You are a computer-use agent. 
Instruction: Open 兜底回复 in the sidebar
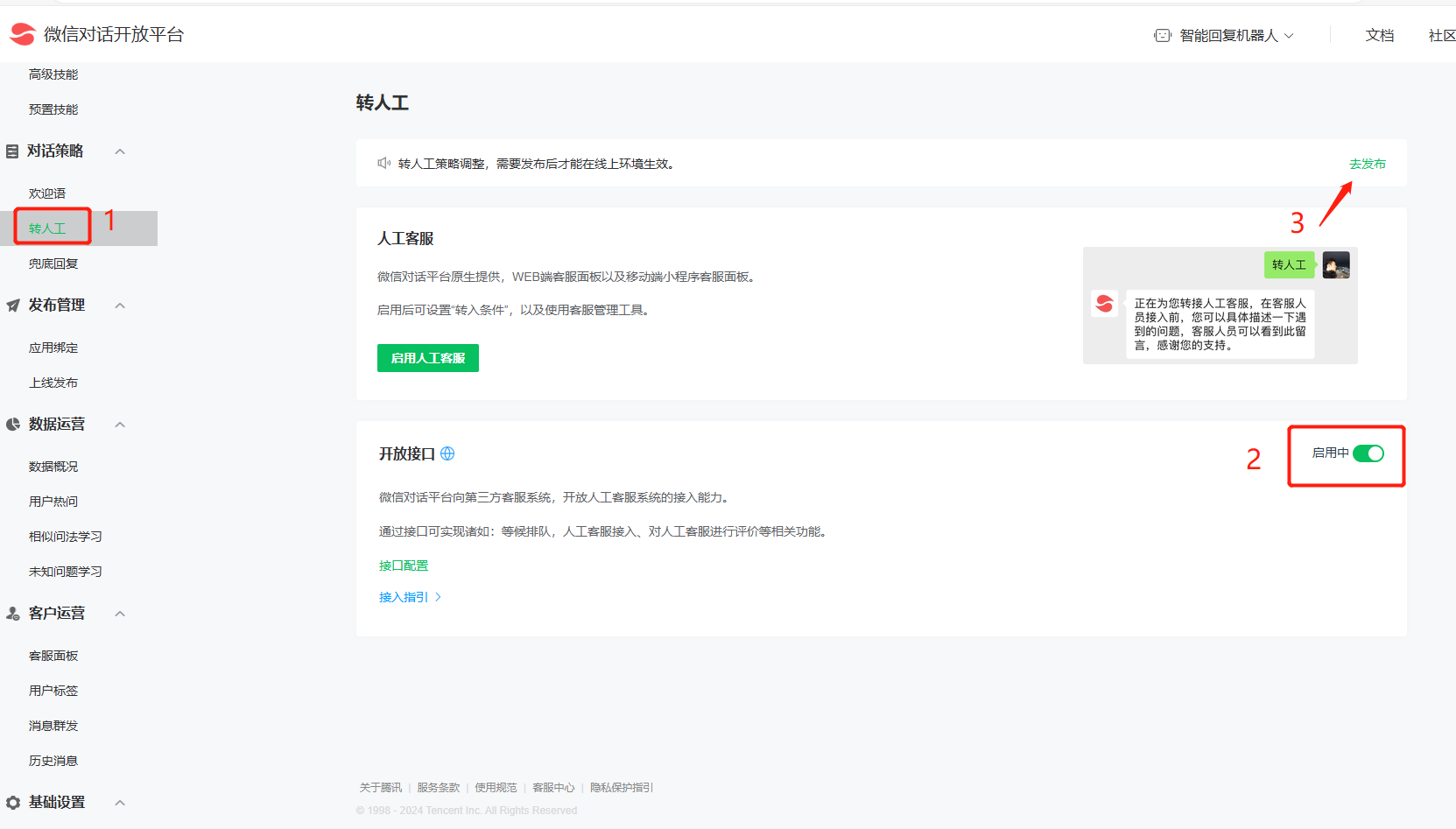(53, 263)
